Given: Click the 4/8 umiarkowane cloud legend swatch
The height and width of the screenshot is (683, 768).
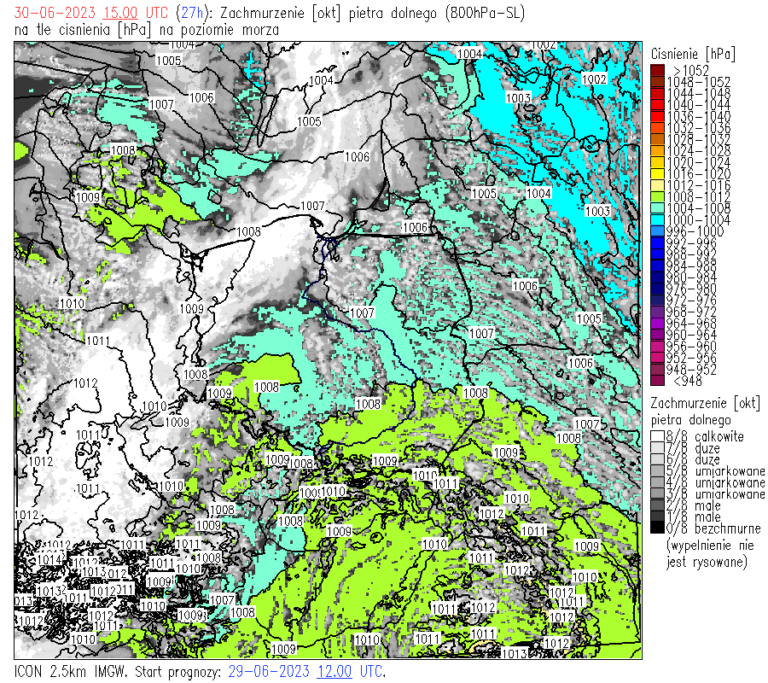Looking at the screenshot, I should click(655, 482).
